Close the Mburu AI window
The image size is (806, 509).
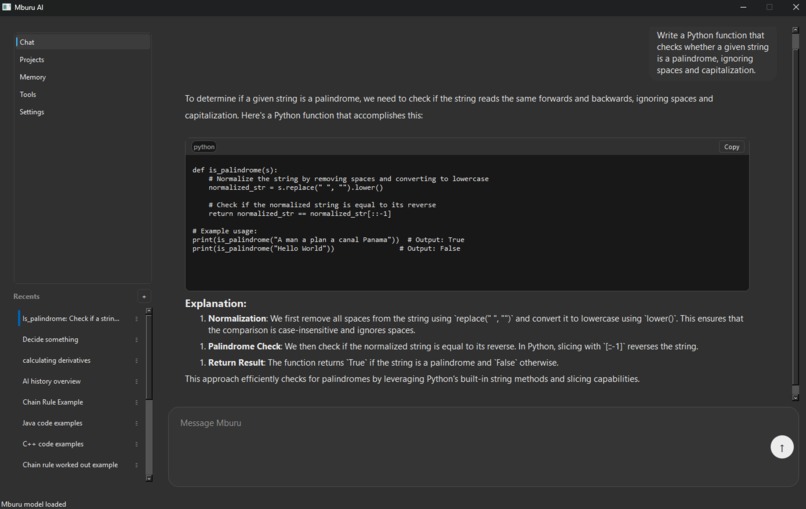coord(795,7)
